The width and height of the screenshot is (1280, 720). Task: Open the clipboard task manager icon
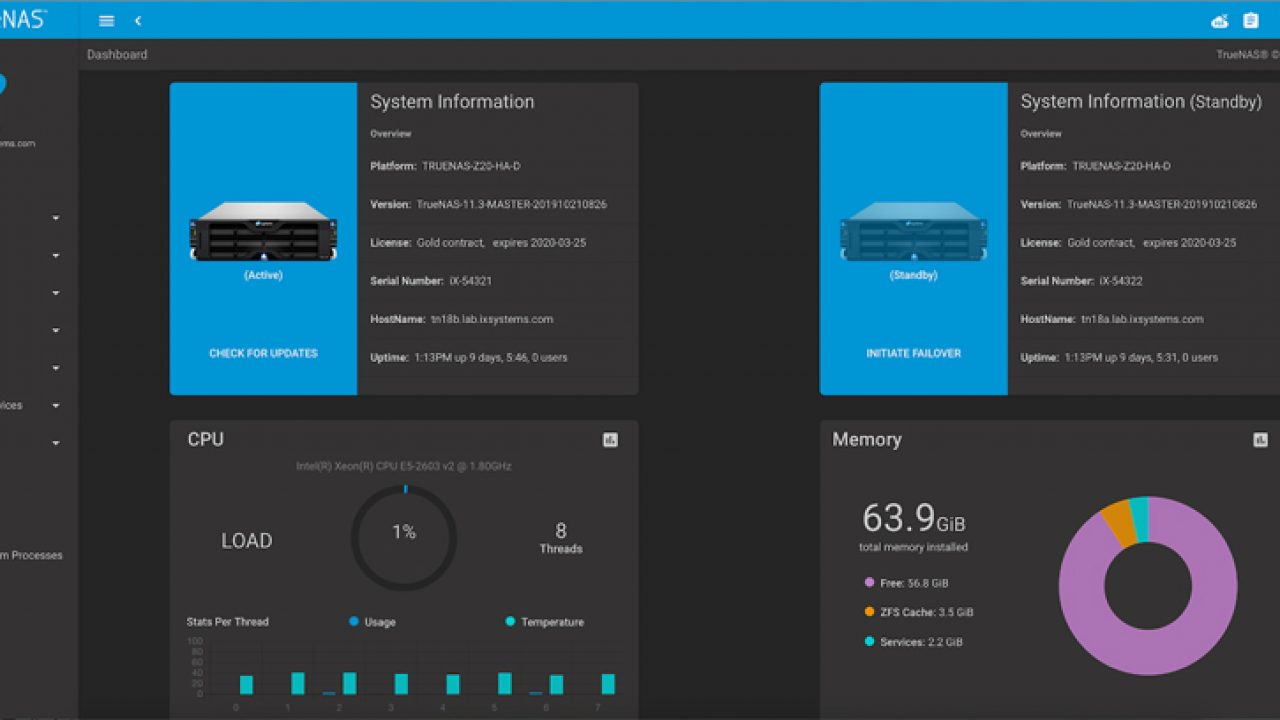pos(1250,20)
